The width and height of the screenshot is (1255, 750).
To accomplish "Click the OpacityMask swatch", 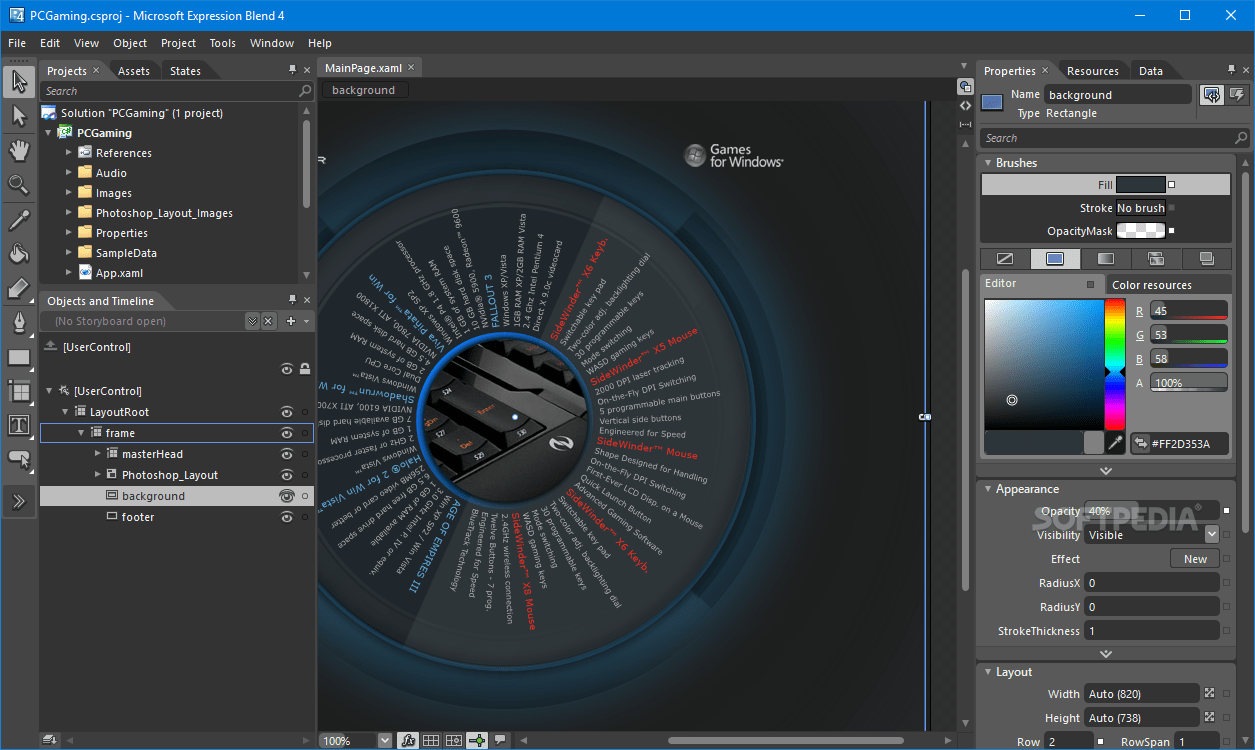I will point(1141,231).
